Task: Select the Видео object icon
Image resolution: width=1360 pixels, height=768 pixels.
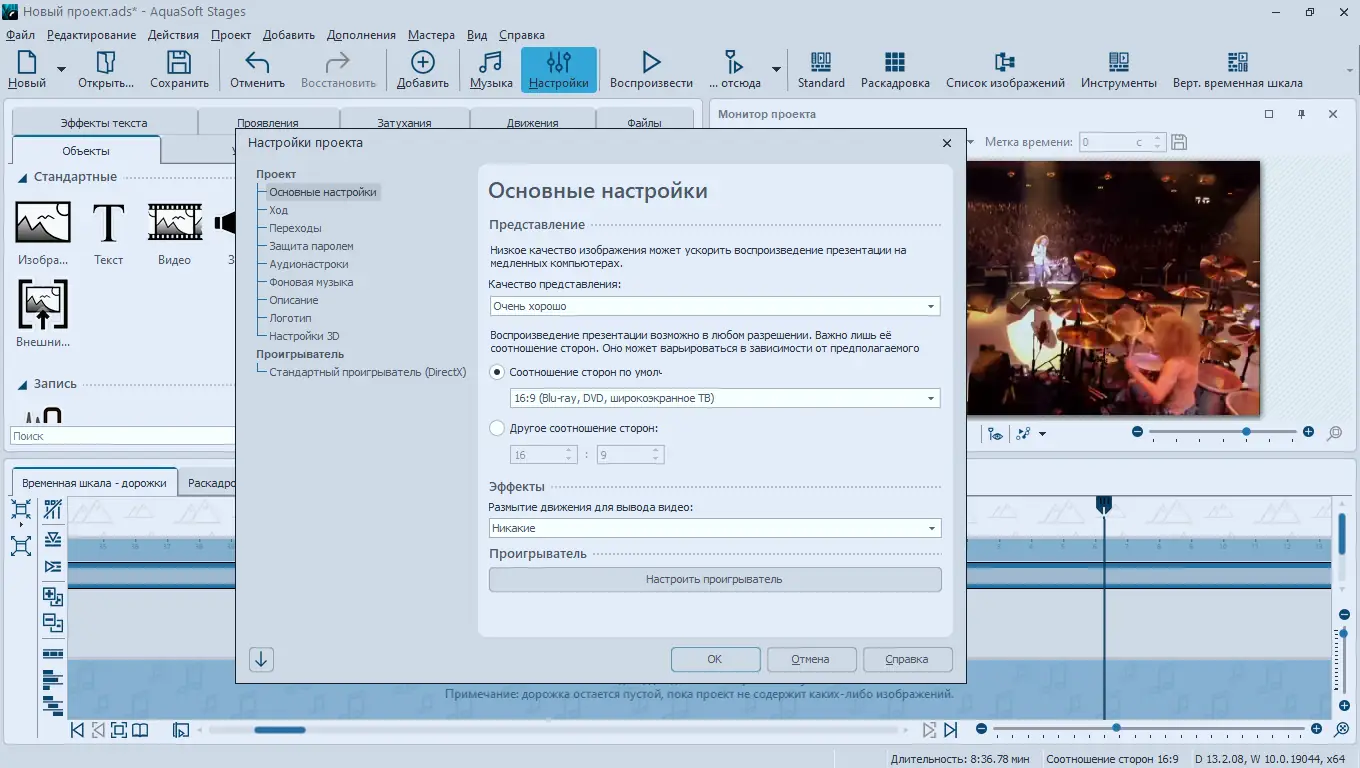Action: coord(175,222)
